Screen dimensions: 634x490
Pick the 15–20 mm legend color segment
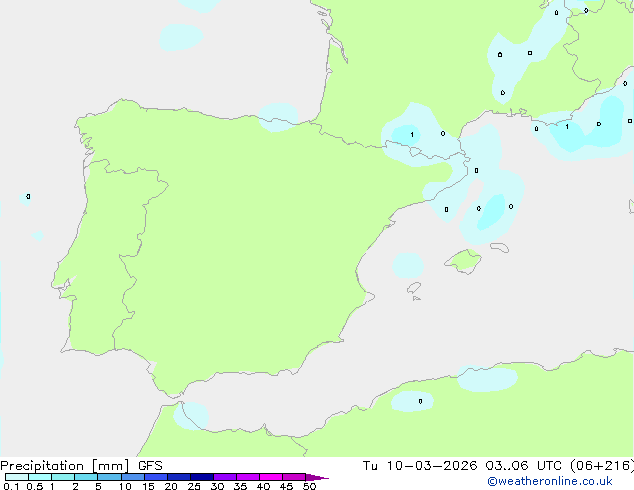tap(156, 477)
